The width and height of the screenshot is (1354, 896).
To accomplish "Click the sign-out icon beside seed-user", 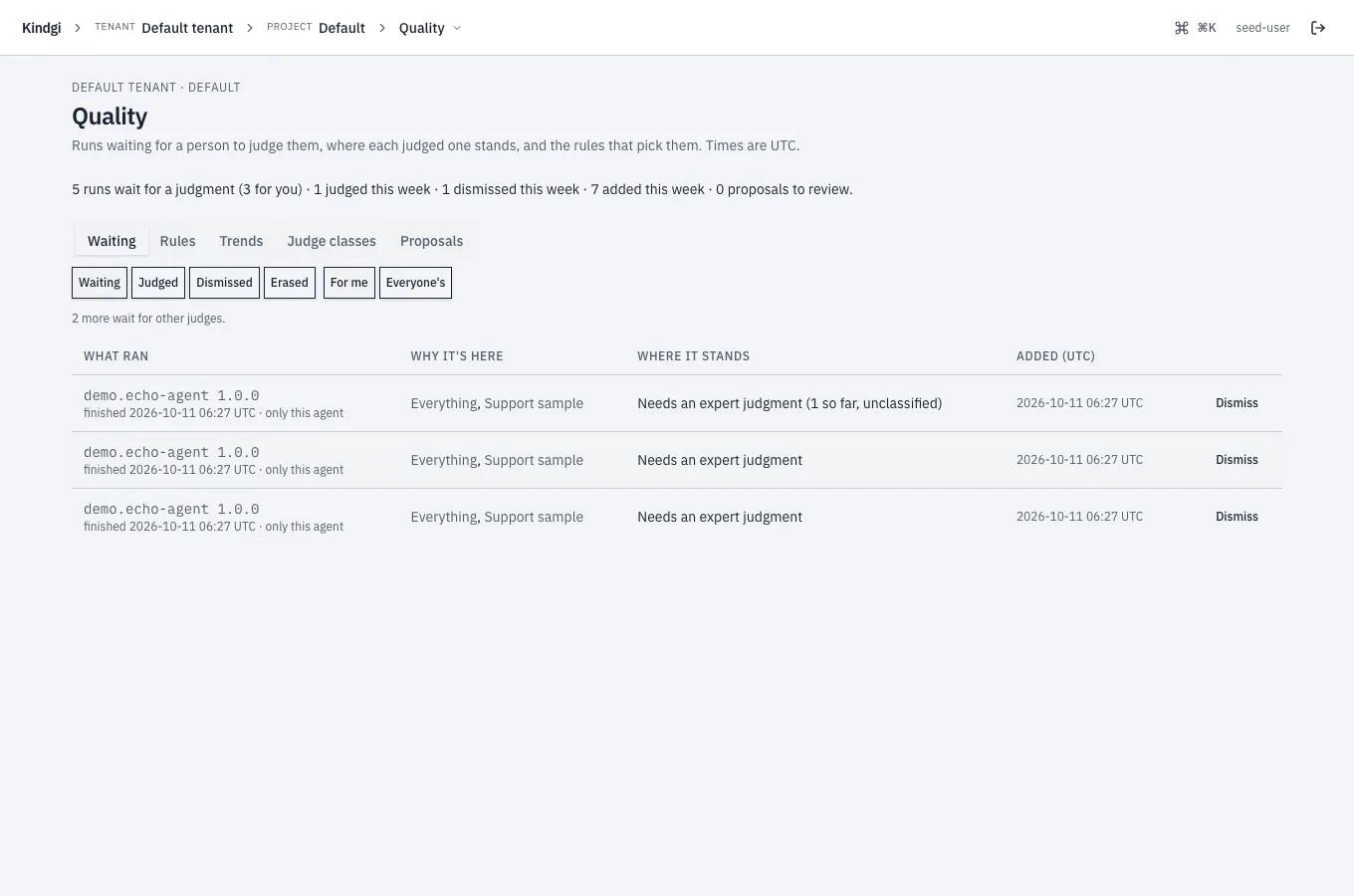I will [x=1318, y=28].
